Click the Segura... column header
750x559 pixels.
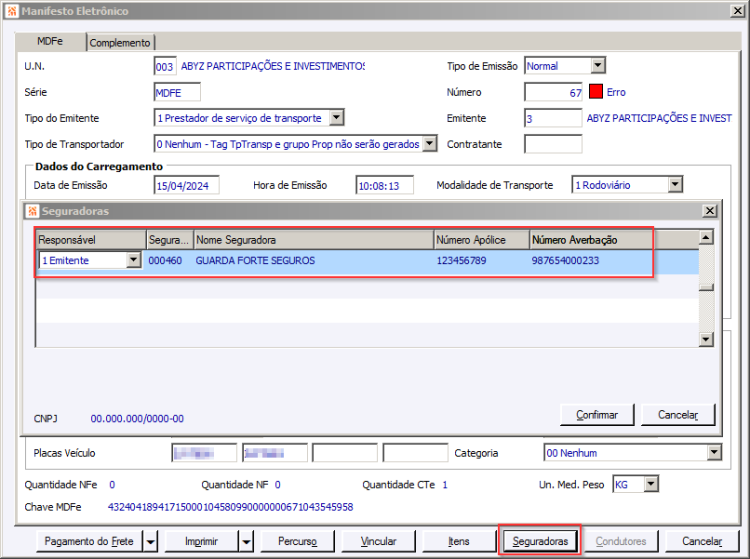pos(170,240)
